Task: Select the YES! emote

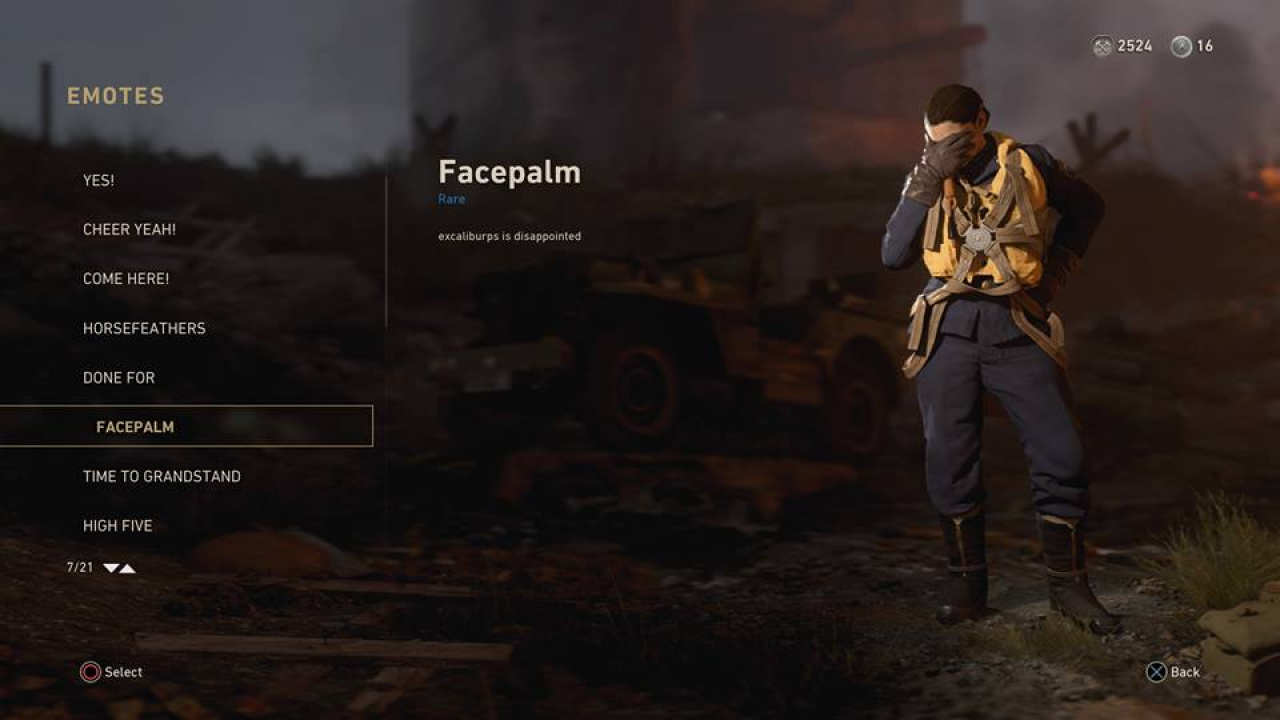Action: tap(98, 180)
